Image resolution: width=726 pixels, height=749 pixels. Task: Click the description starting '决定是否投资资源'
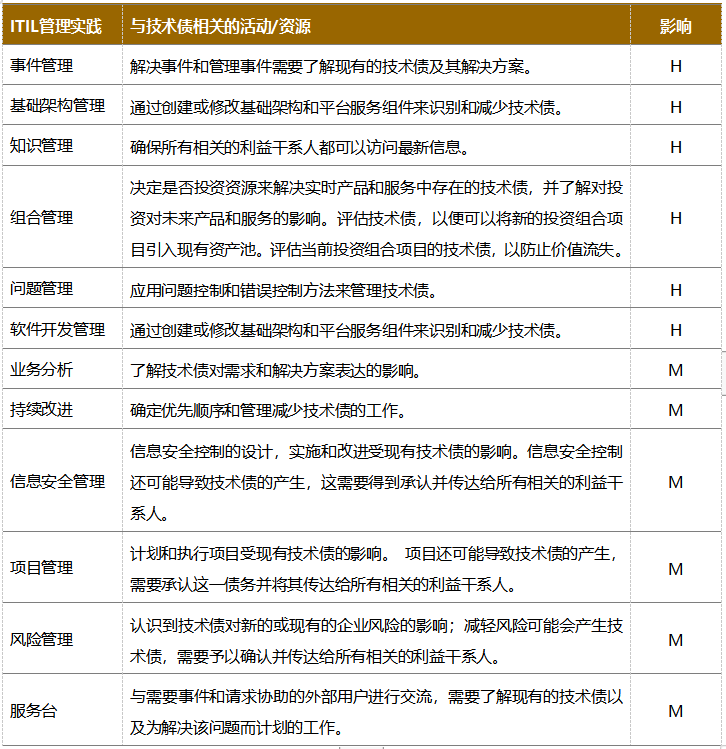click(376, 218)
